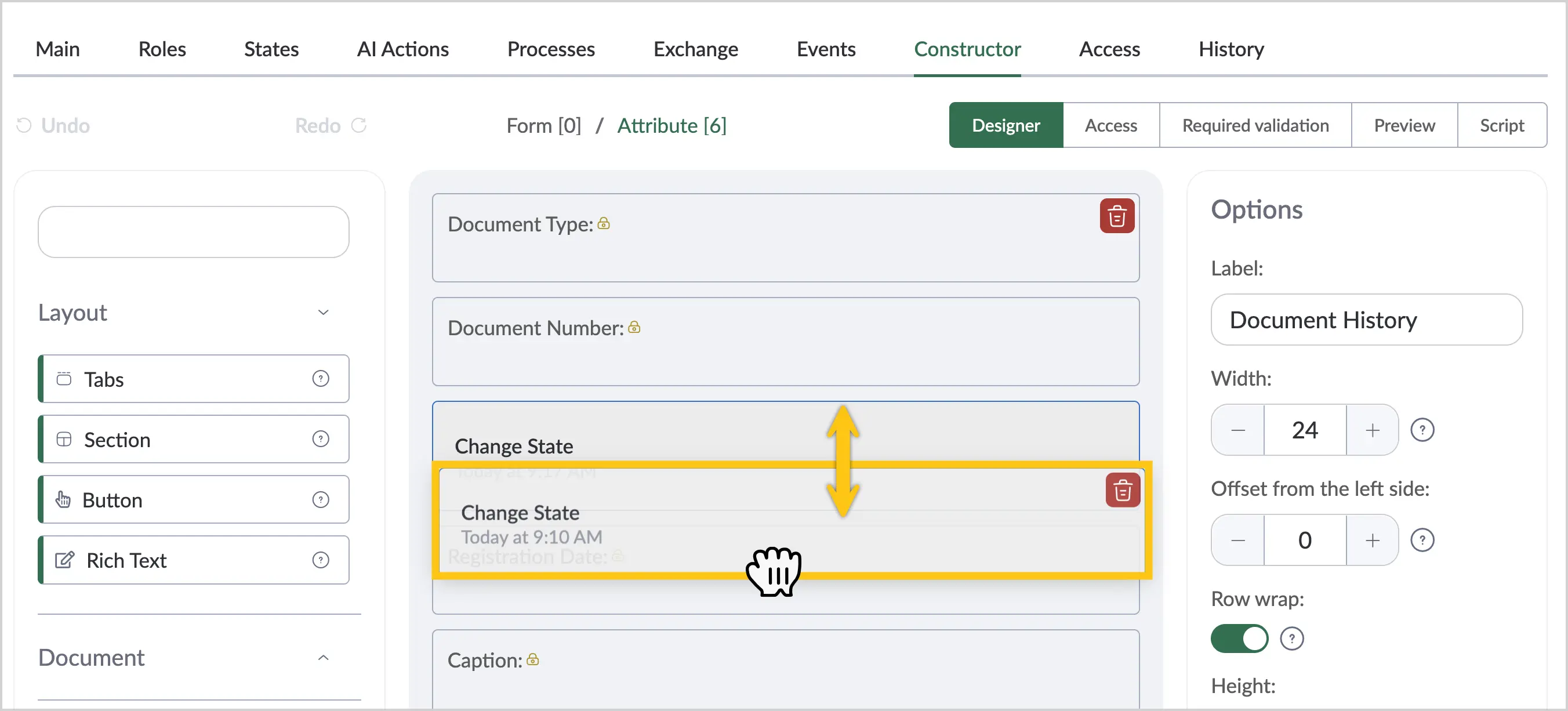Image resolution: width=1568 pixels, height=711 pixels.
Task: Expand the Document section chevron
Action: coord(323,658)
